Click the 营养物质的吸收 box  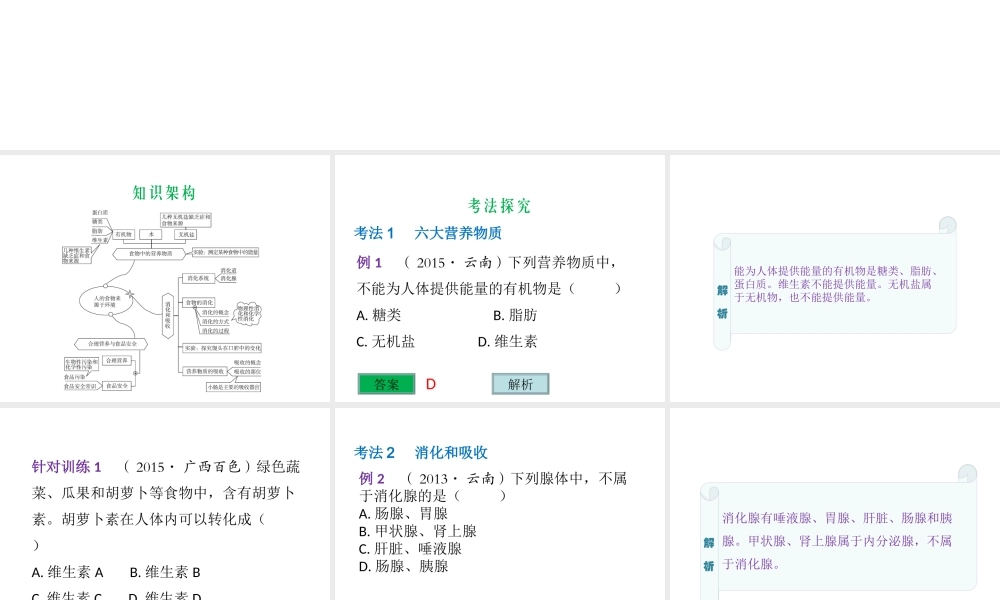point(205,371)
